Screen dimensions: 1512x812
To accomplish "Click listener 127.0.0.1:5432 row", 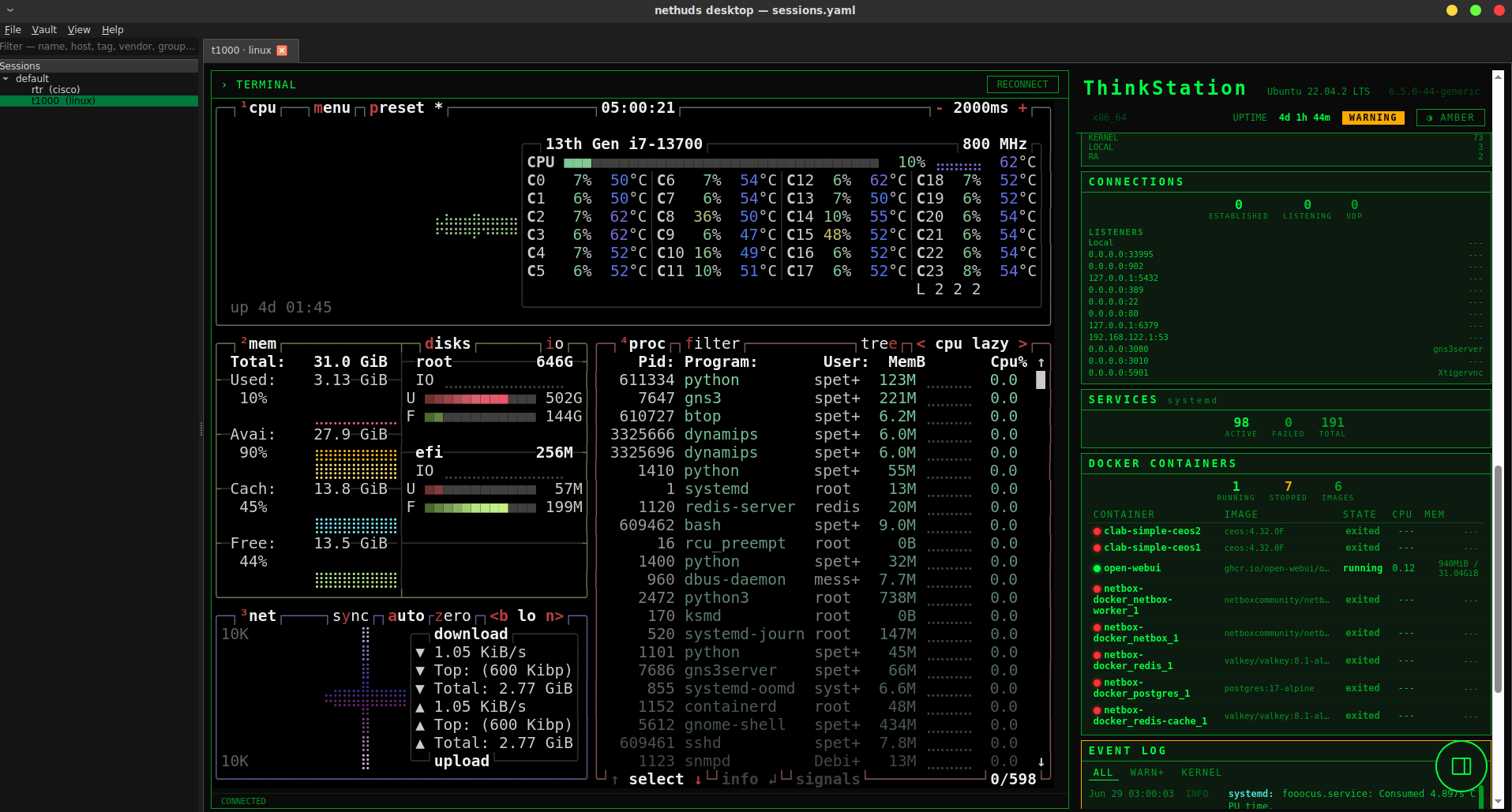I will coord(1285,279).
